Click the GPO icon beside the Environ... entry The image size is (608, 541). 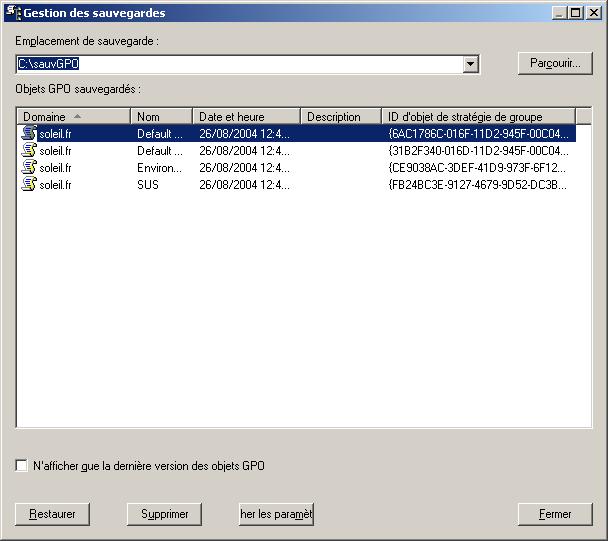(x=29, y=167)
